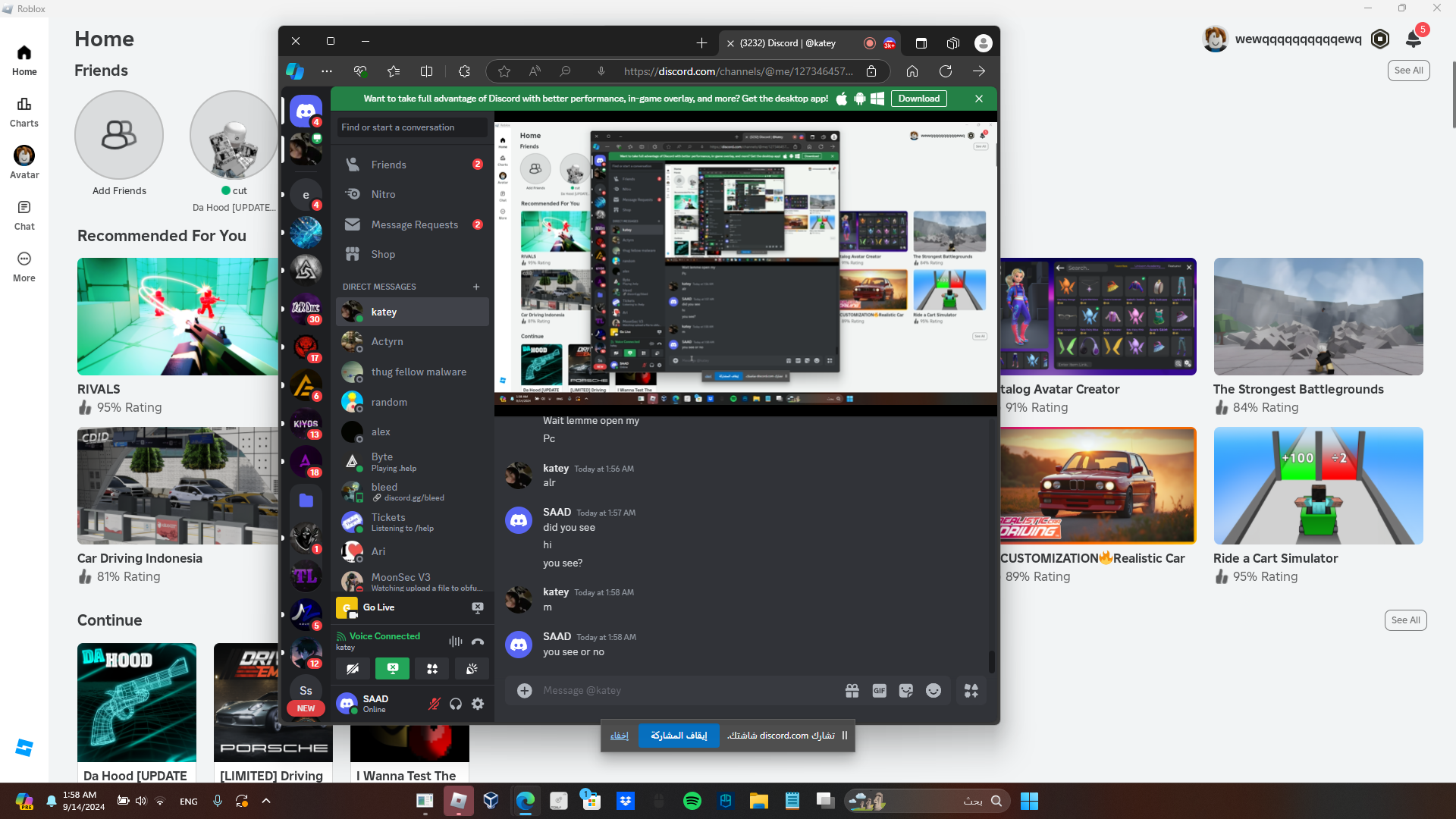The image size is (1456, 819).
Task: Open the Da Hood game in Continue
Action: (x=136, y=702)
